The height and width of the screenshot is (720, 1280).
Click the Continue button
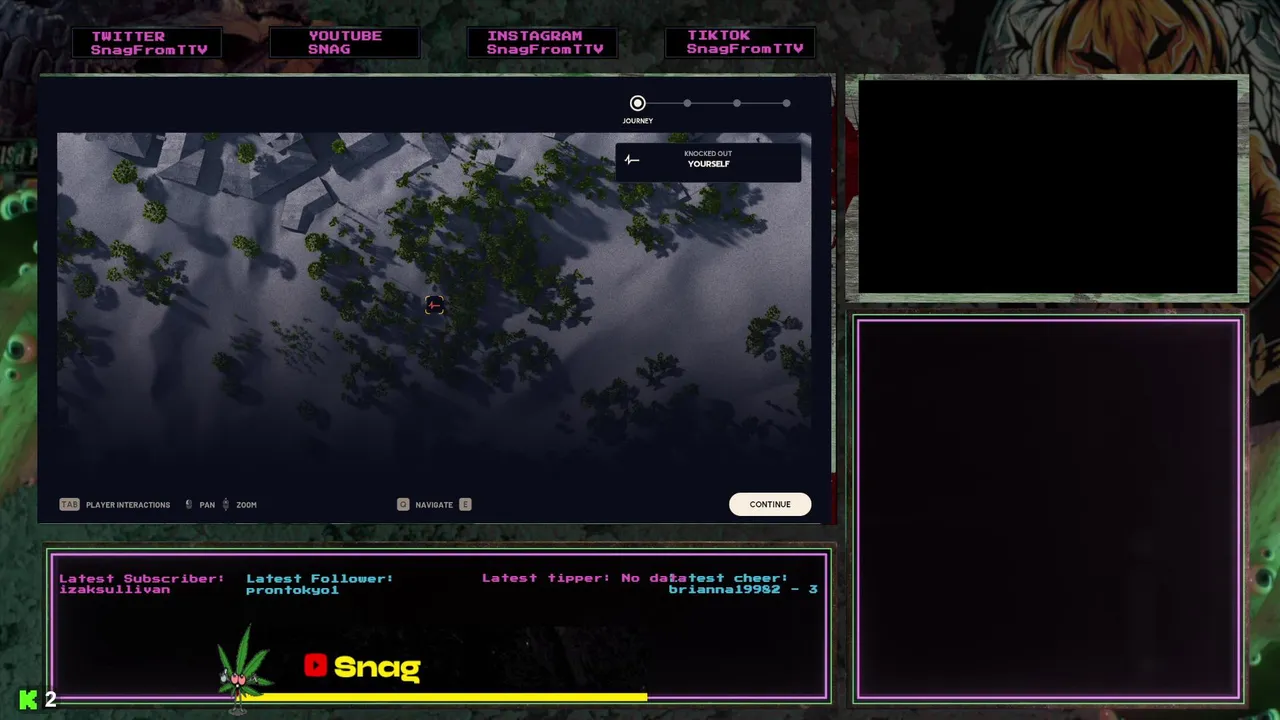tap(770, 504)
